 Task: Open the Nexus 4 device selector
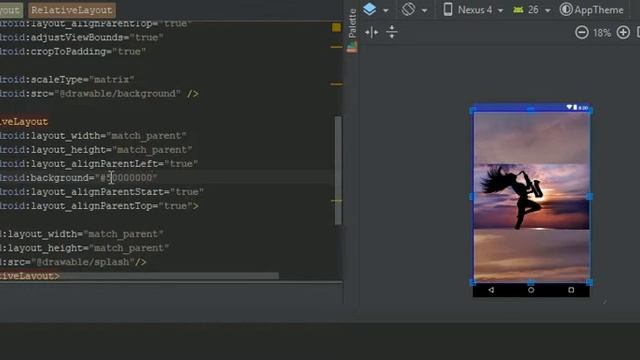tap(473, 10)
